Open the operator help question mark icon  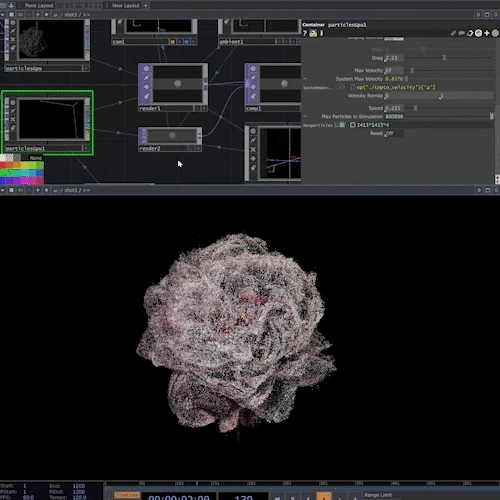pyautogui.click(x=305, y=33)
